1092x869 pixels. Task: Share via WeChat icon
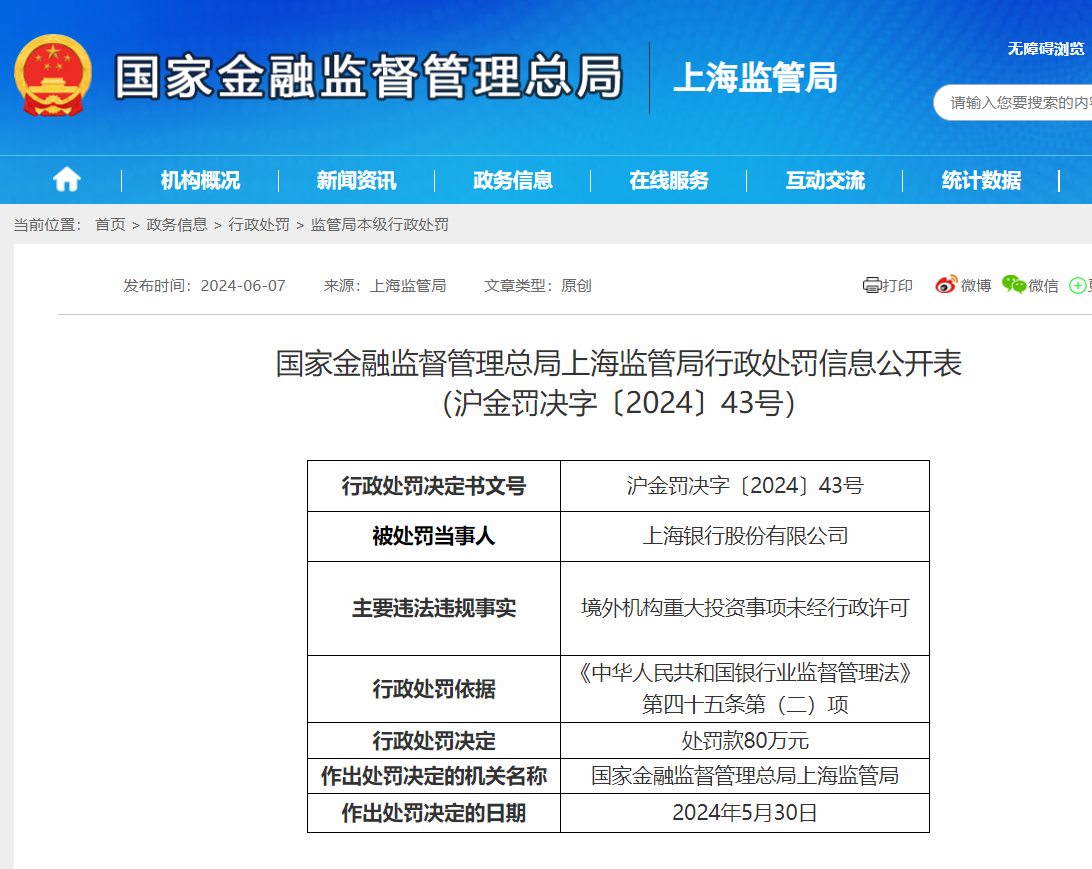[x=1014, y=284]
